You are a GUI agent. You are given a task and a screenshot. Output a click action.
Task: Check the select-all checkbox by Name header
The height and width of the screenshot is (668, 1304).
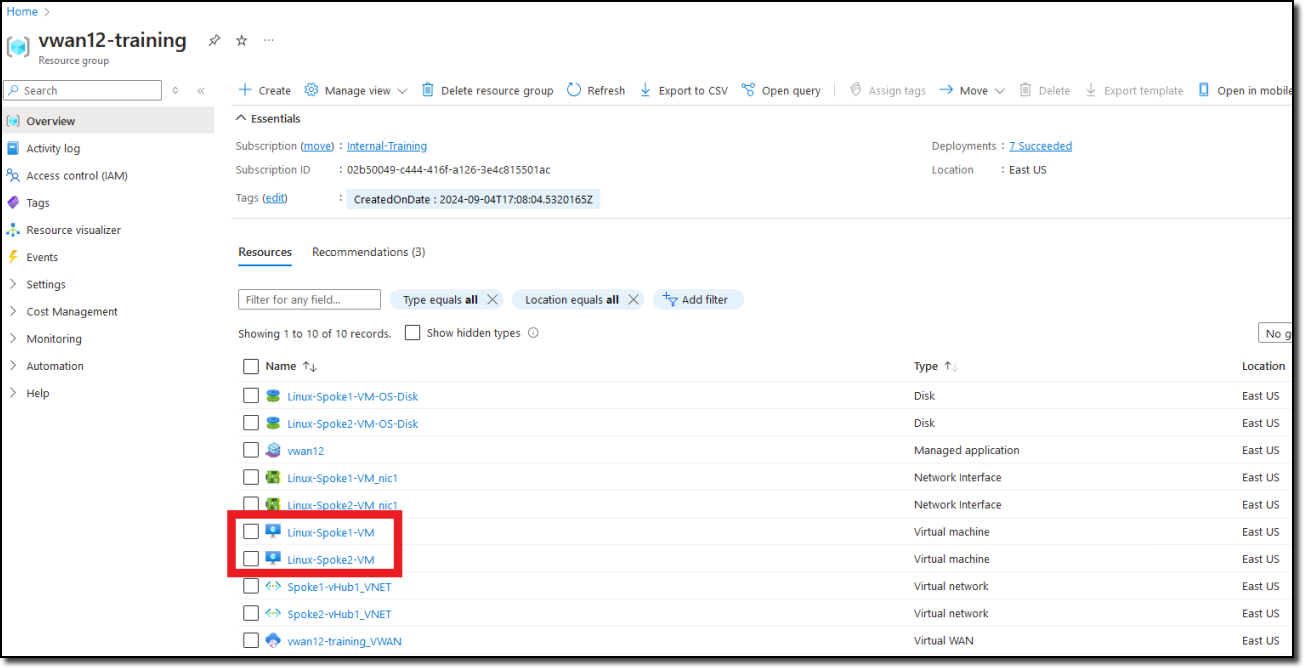[x=251, y=367]
